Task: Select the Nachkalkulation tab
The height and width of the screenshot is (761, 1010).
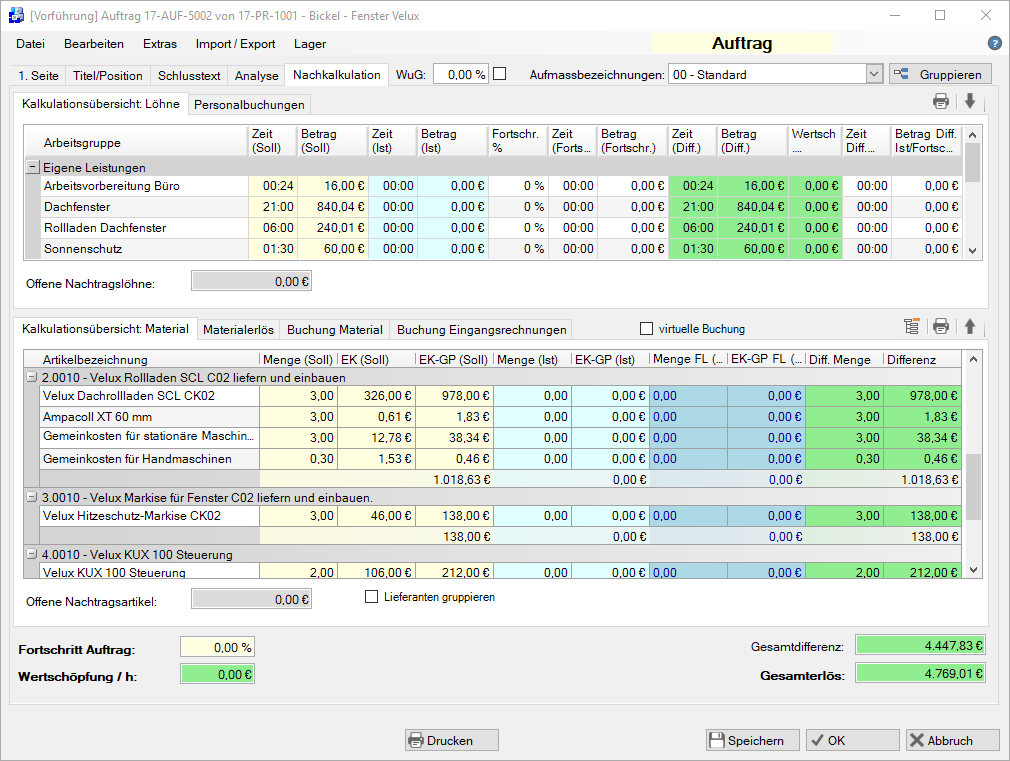Action: click(x=337, y=75)
